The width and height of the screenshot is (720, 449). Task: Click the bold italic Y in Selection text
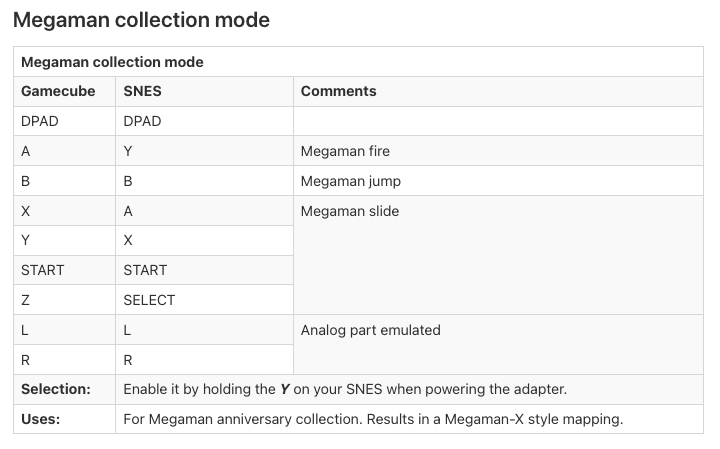click(285, 389)
